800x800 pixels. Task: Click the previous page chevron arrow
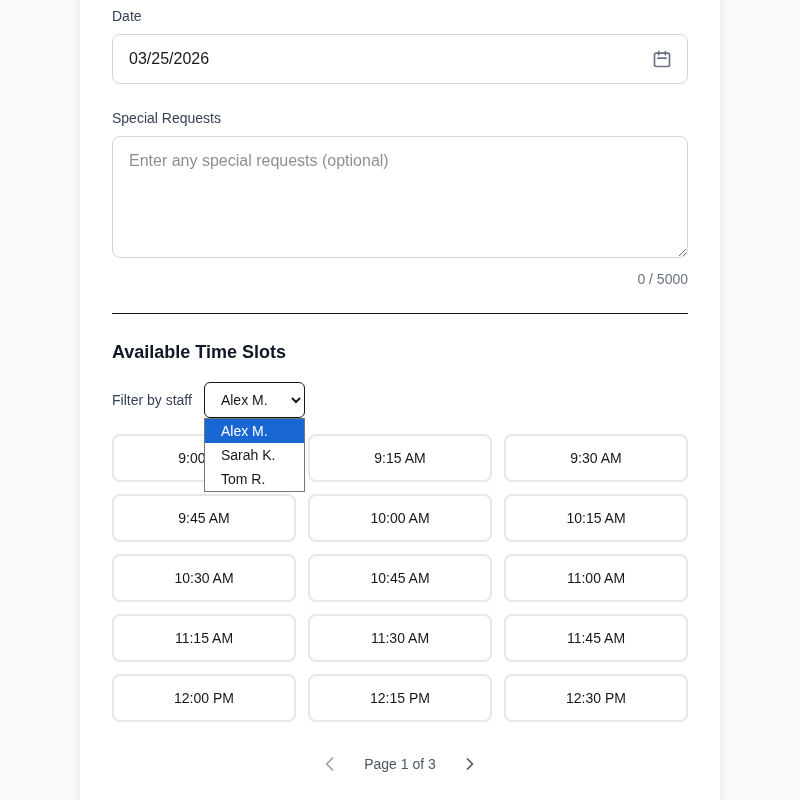pyautogui.click(x=330, y=764)
